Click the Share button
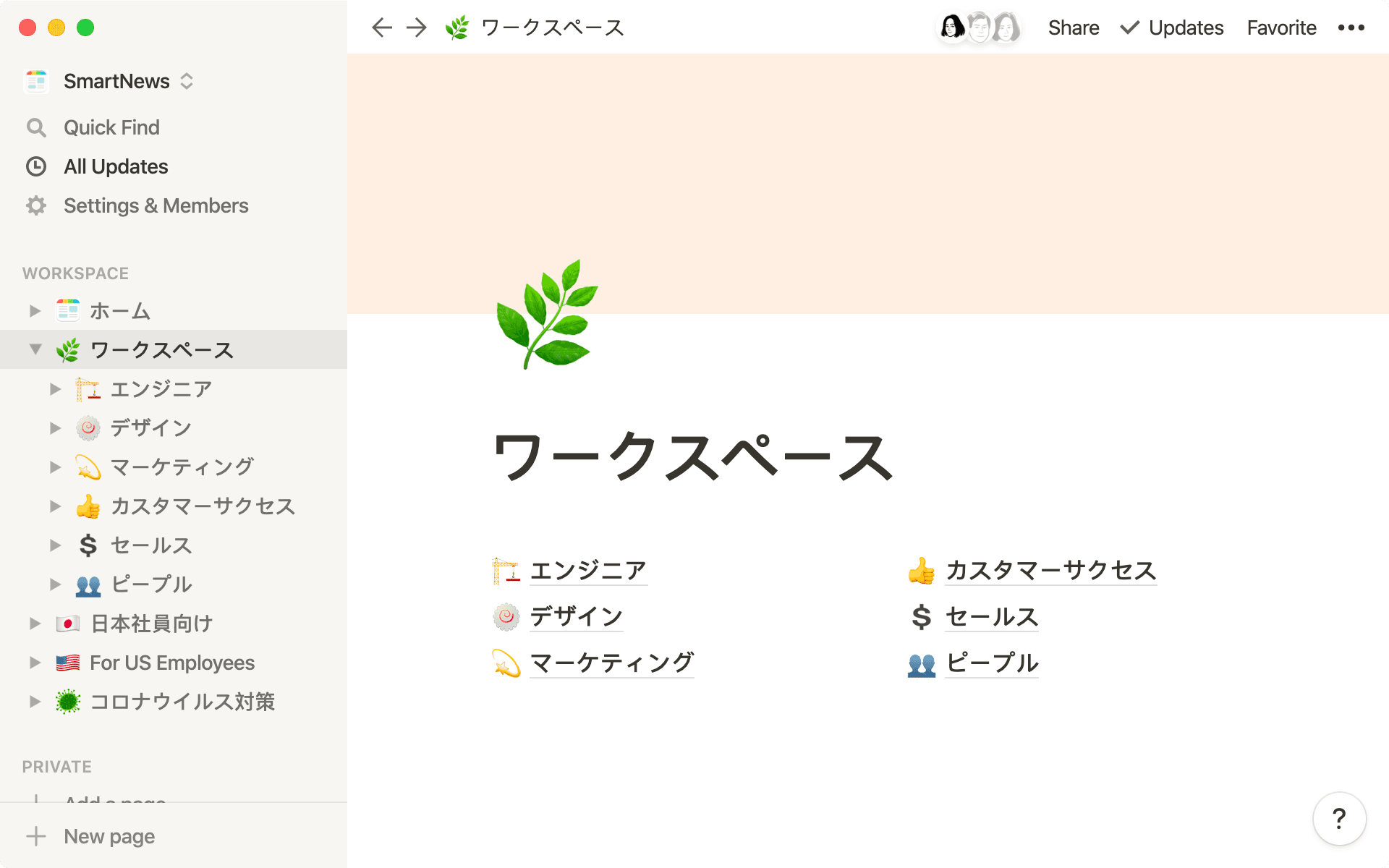Image resolution: width=1389 pixels, height=868 pixels. 1073,27
